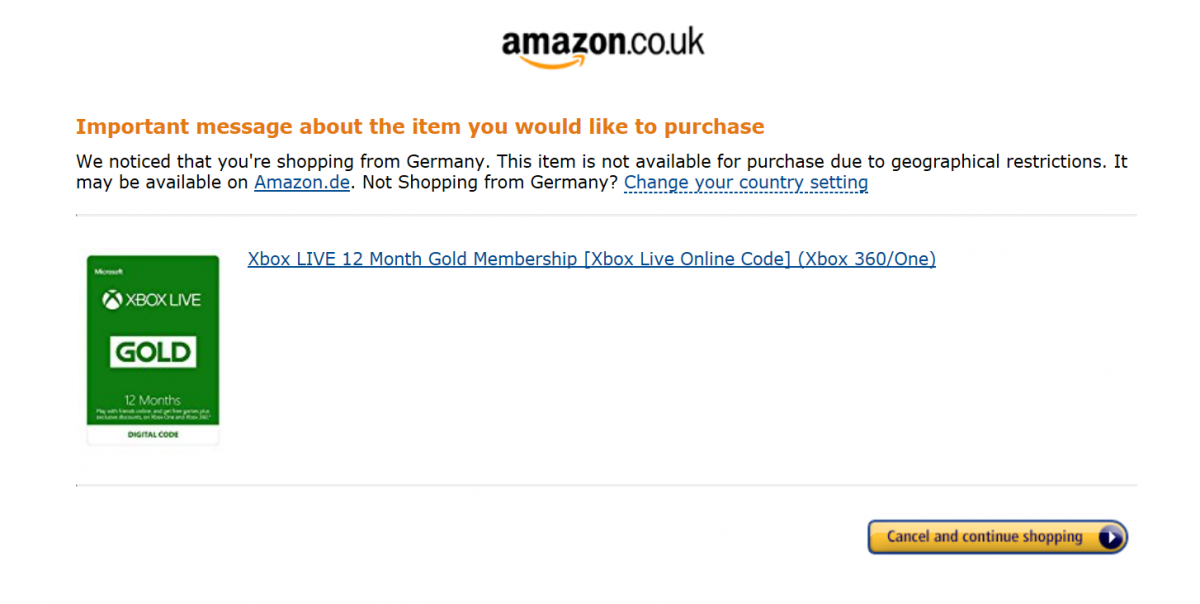Open the Xbox LIVE 12 Month Gold Membership link
The width and height of the screenshot is (1200, 604).
(591, 260)
